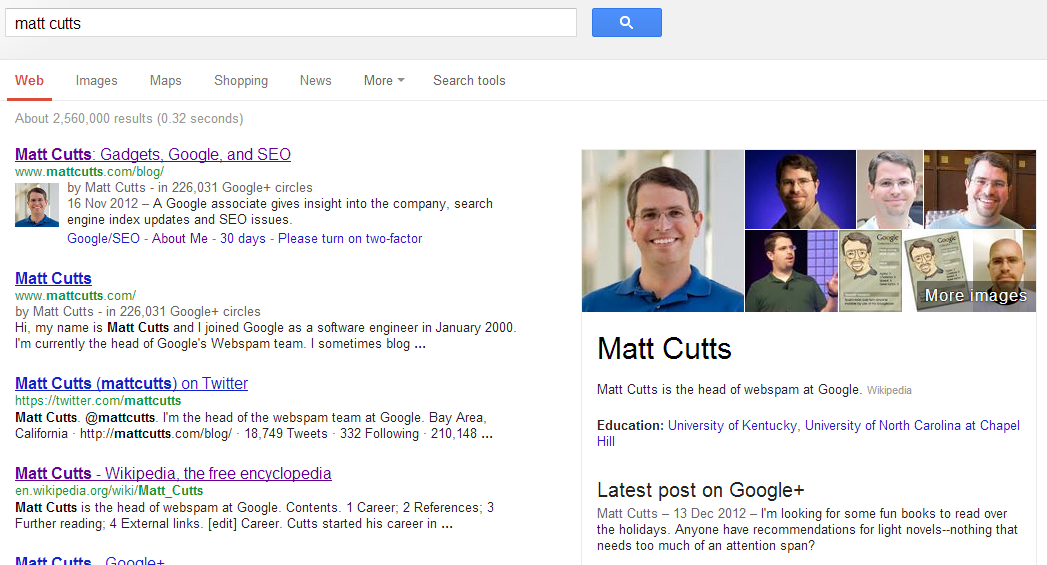Open the photo of Matt Cutts speaking on stage

pyautogui.click(x=791, y=270)
